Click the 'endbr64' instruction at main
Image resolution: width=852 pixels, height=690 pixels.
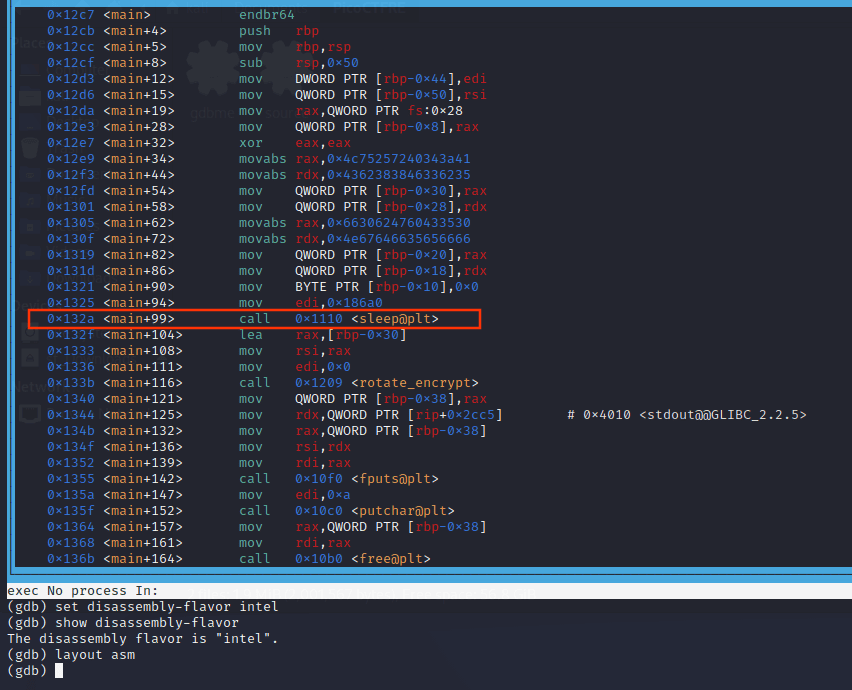click(266, 15)
